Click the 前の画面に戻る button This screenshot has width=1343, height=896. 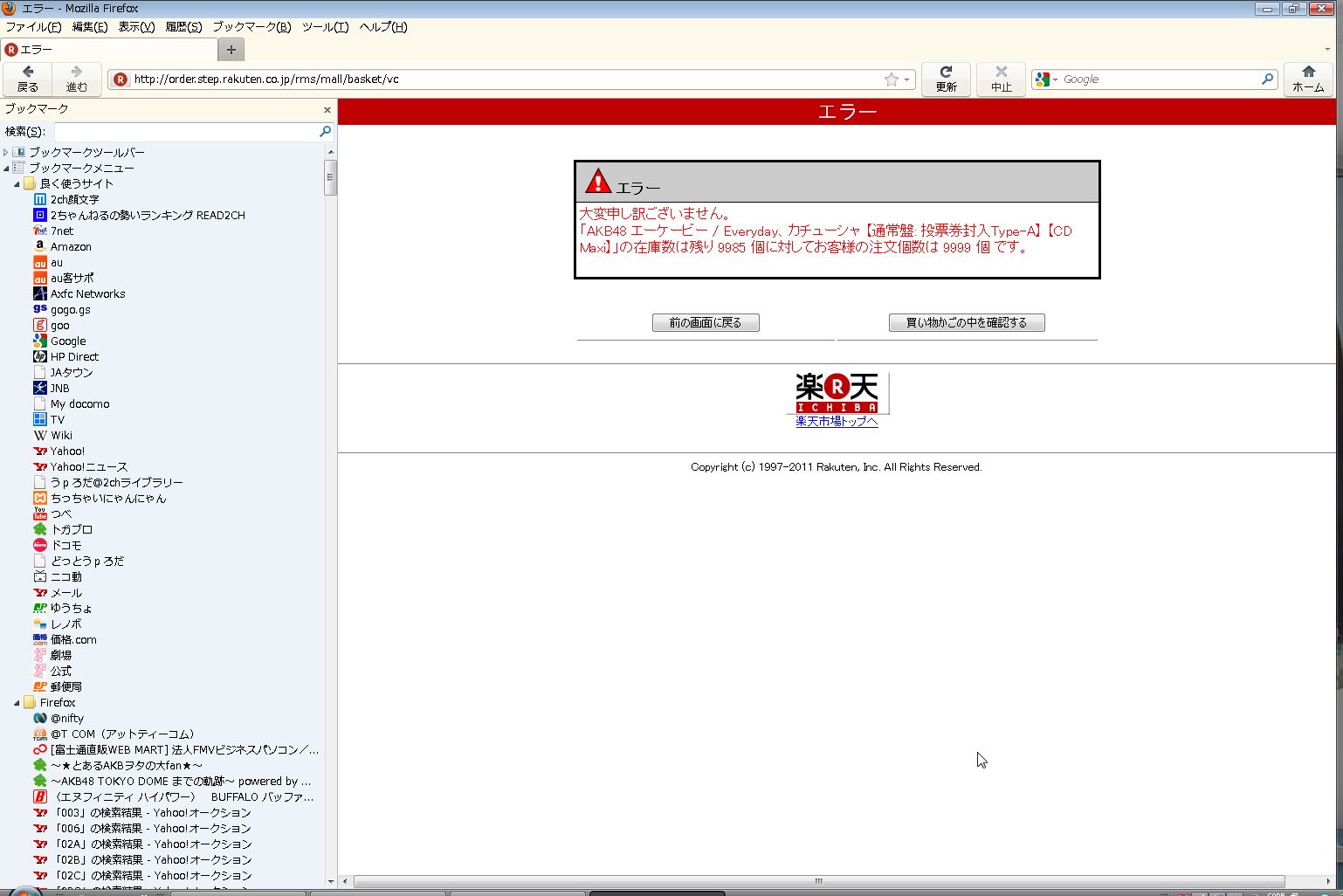coord(706,323)
